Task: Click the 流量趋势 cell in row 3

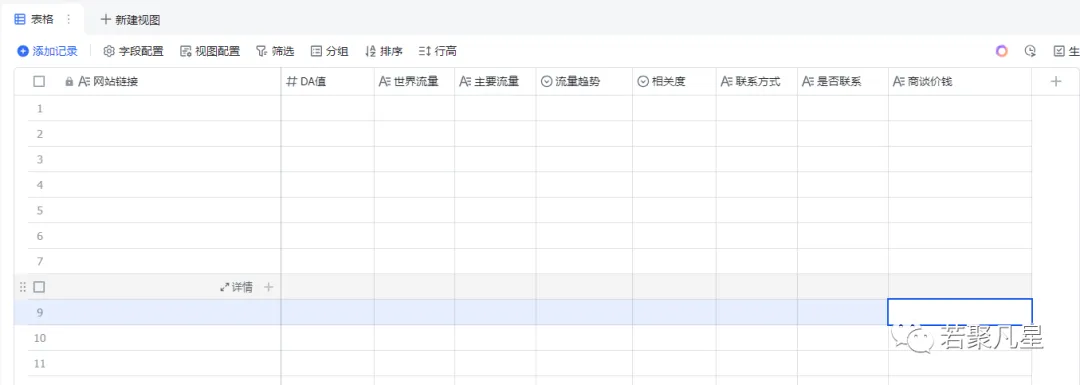Action: click(x=584, y=159)
